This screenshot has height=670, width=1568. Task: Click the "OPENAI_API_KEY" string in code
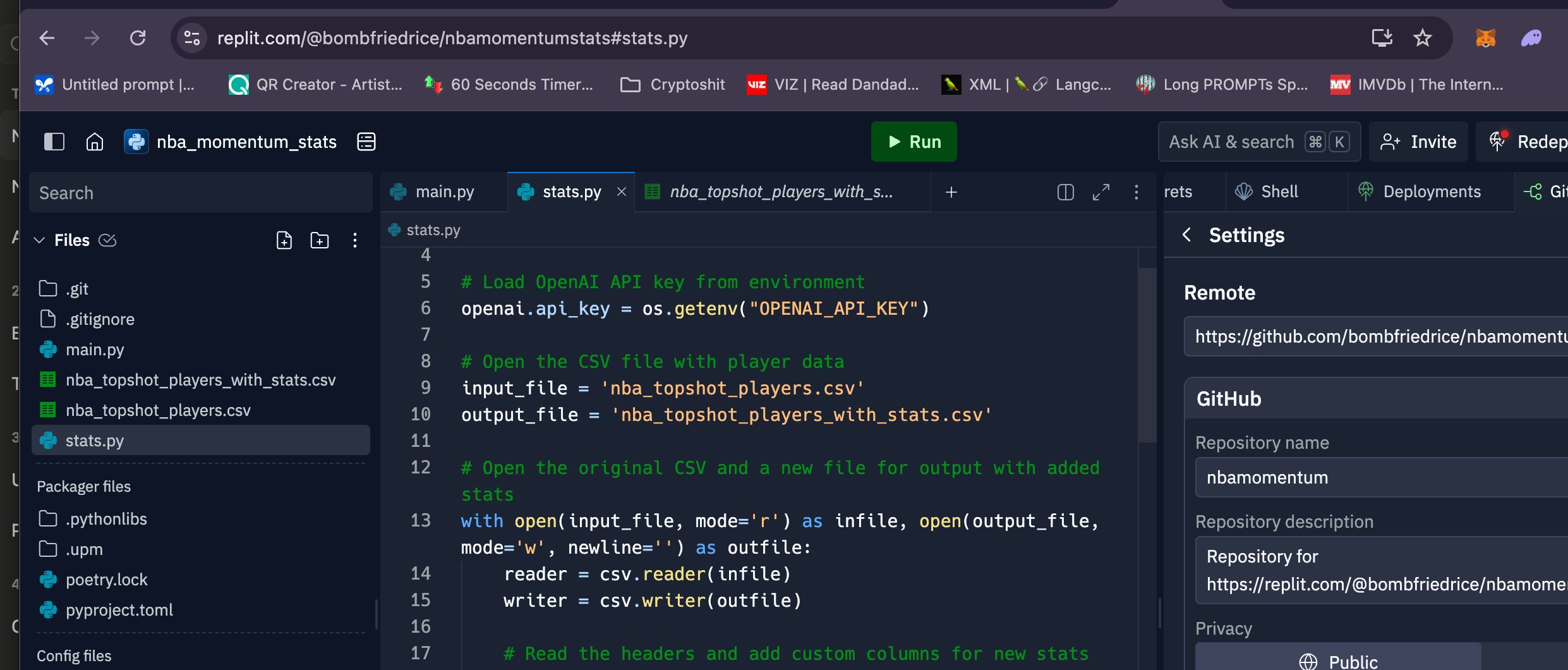(834, 308)
